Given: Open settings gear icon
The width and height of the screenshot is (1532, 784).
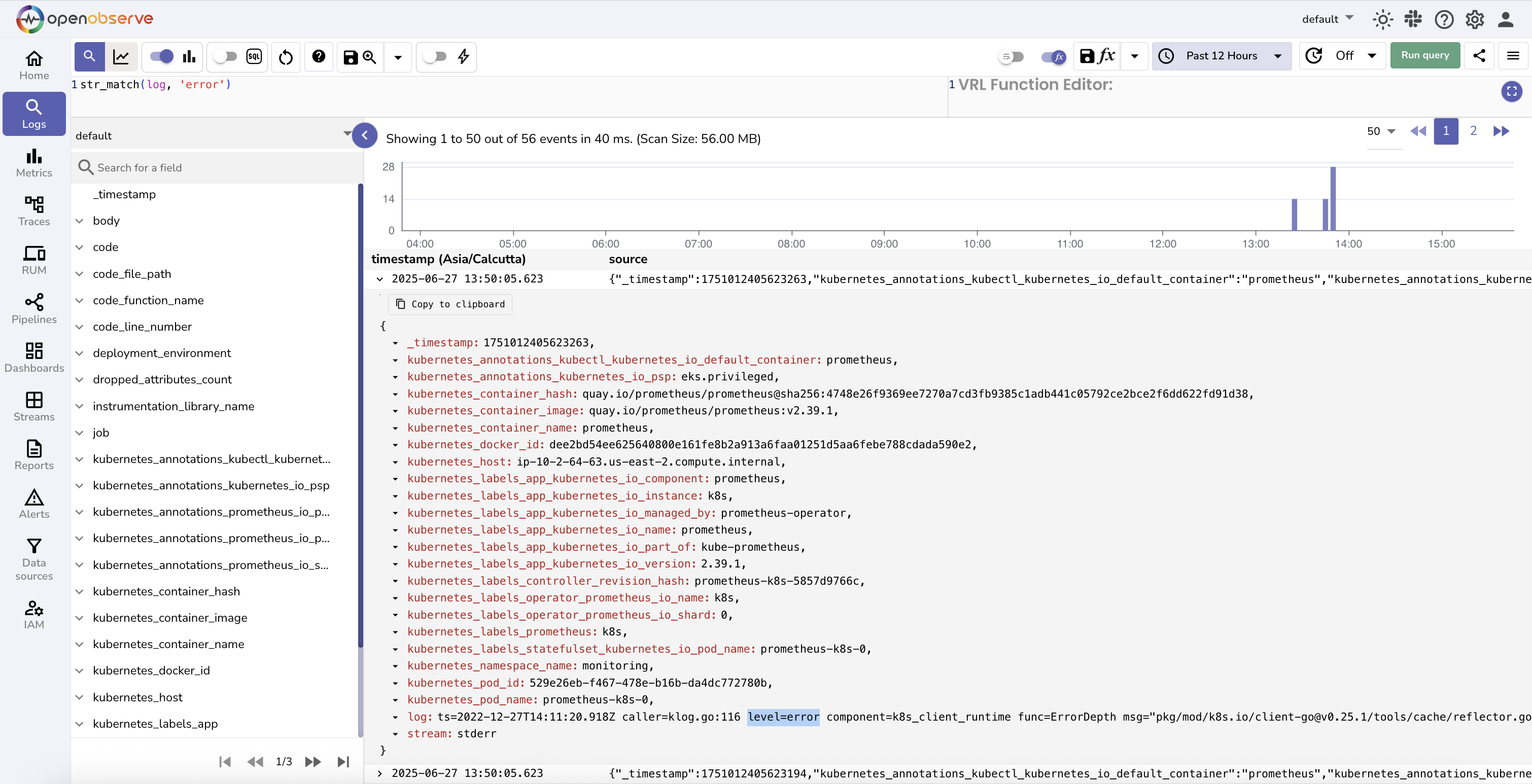Looking at the screenshot, I should [1474, 19].
